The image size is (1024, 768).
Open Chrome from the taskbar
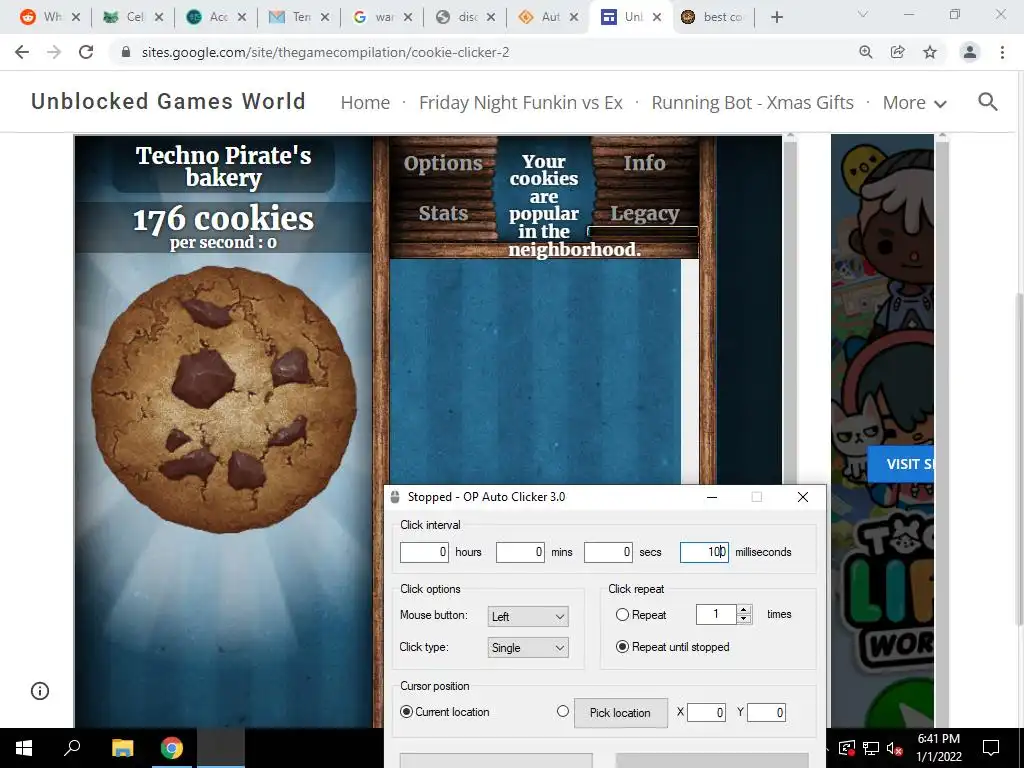(171, 748)
